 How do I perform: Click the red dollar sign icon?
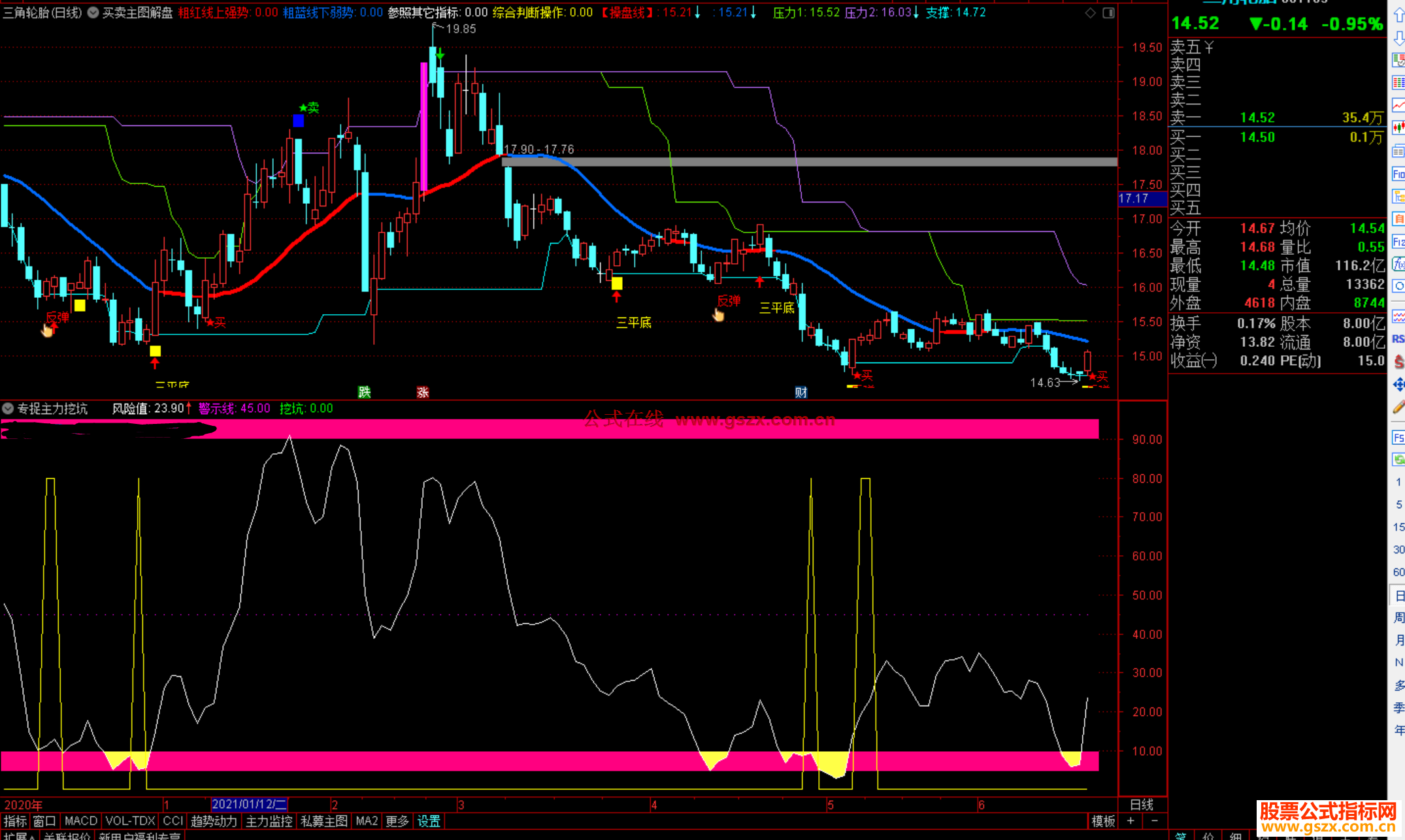pyautogui.click(x=1398, y=361)
